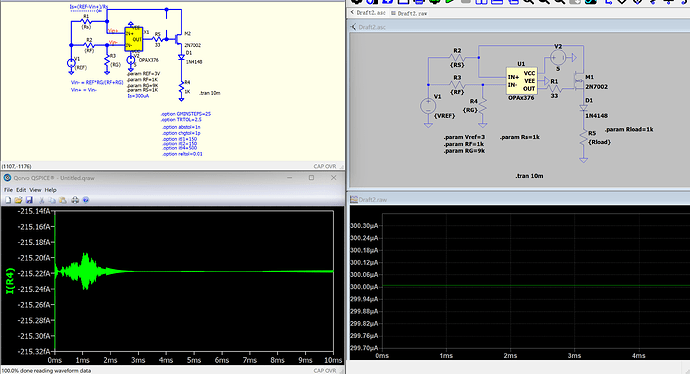
Task: Select diode D1 1N4148 in QSPICE schematic
Action: point(181,57)
